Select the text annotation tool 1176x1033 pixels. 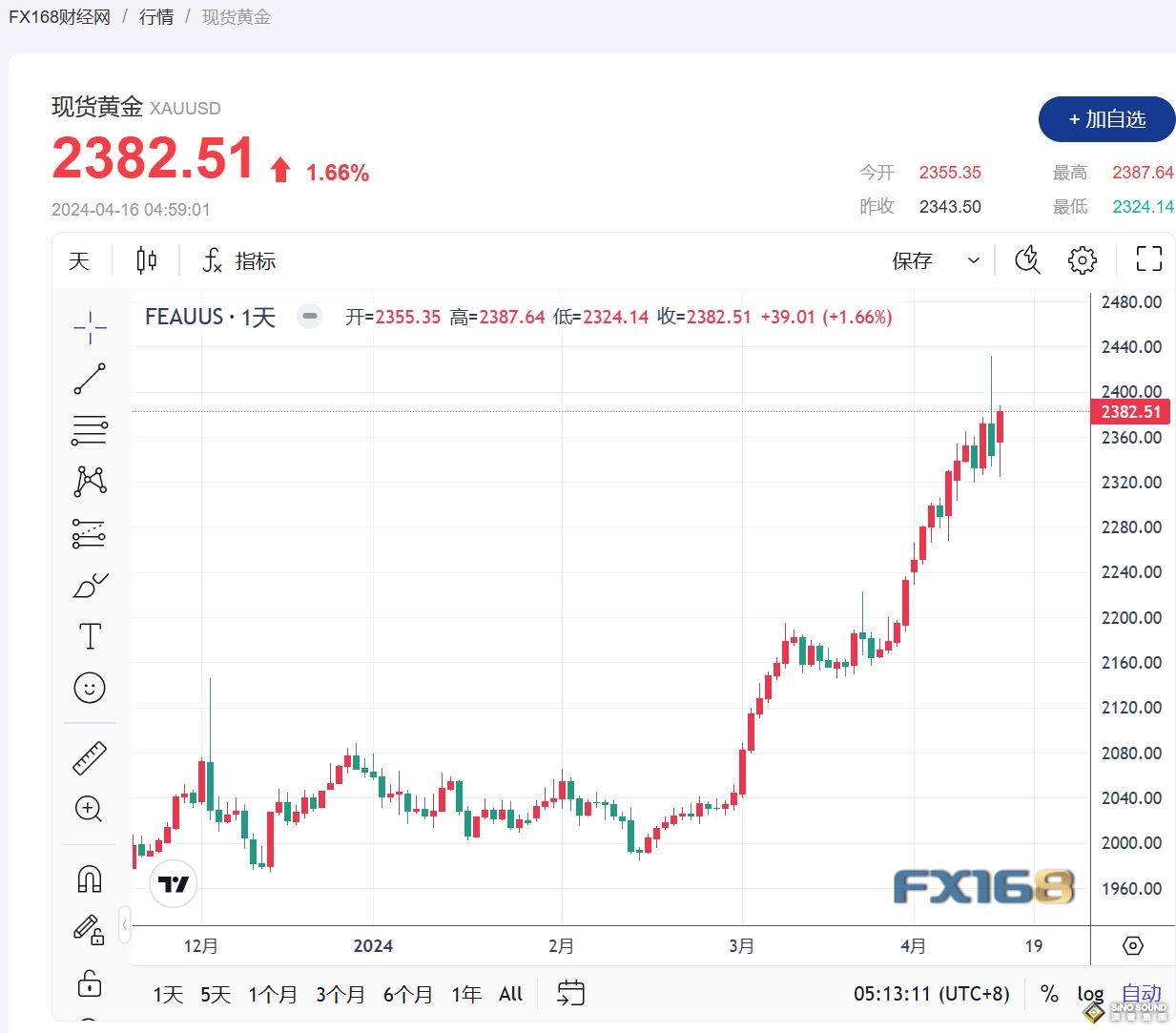coord(89,635)
